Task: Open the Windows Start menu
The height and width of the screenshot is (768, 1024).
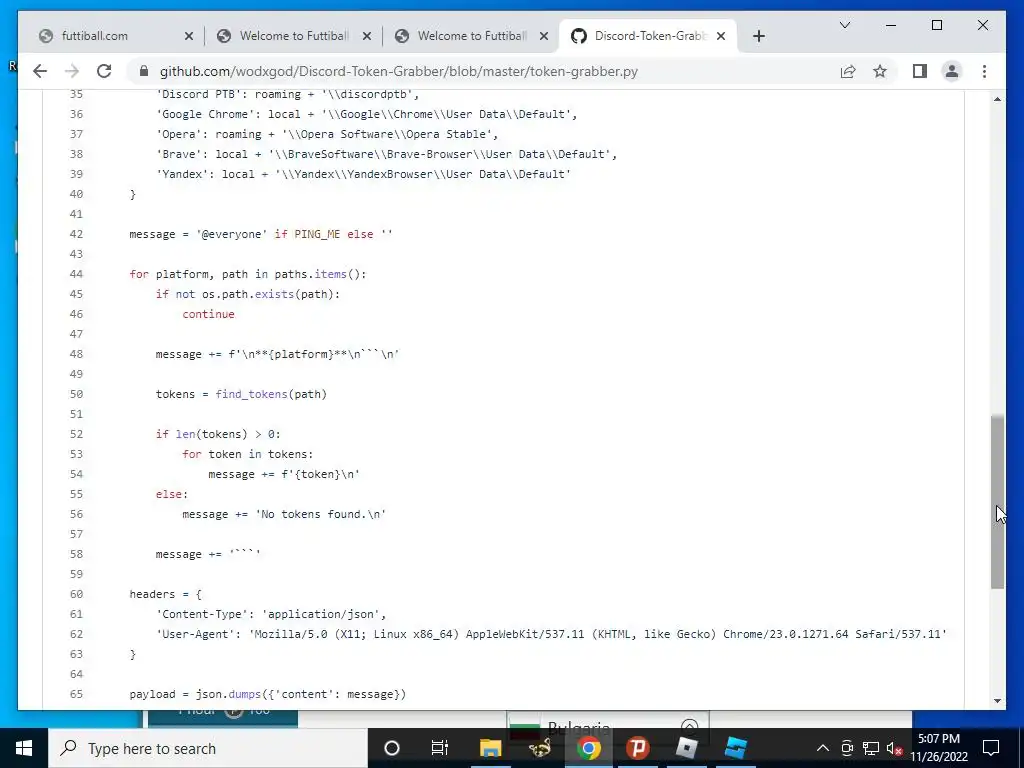Action: pos(24,748)
